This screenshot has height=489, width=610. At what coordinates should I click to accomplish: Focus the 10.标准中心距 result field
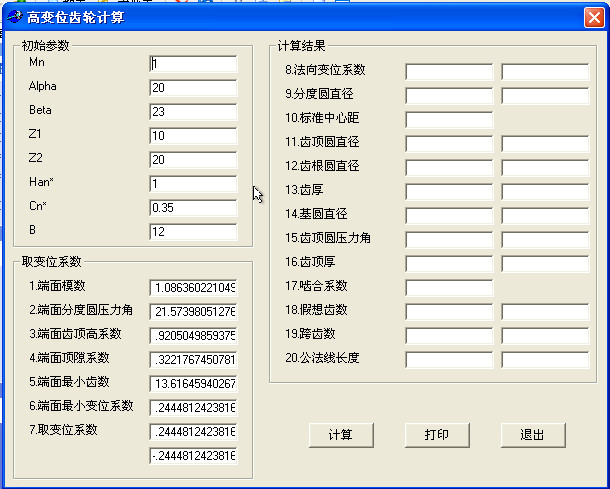(449, 120)
